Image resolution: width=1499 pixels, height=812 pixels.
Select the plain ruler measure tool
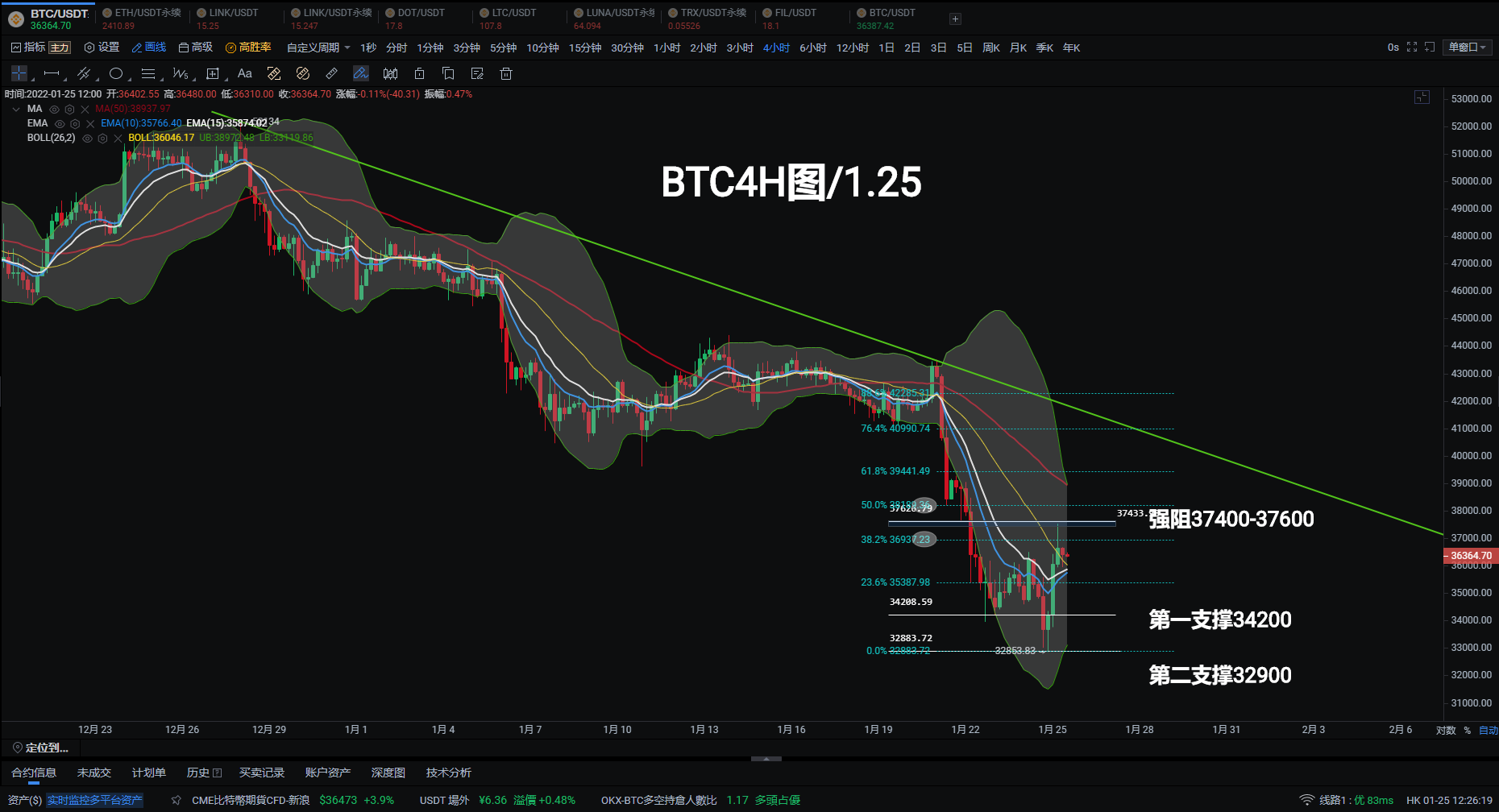[x=332, y=73]
